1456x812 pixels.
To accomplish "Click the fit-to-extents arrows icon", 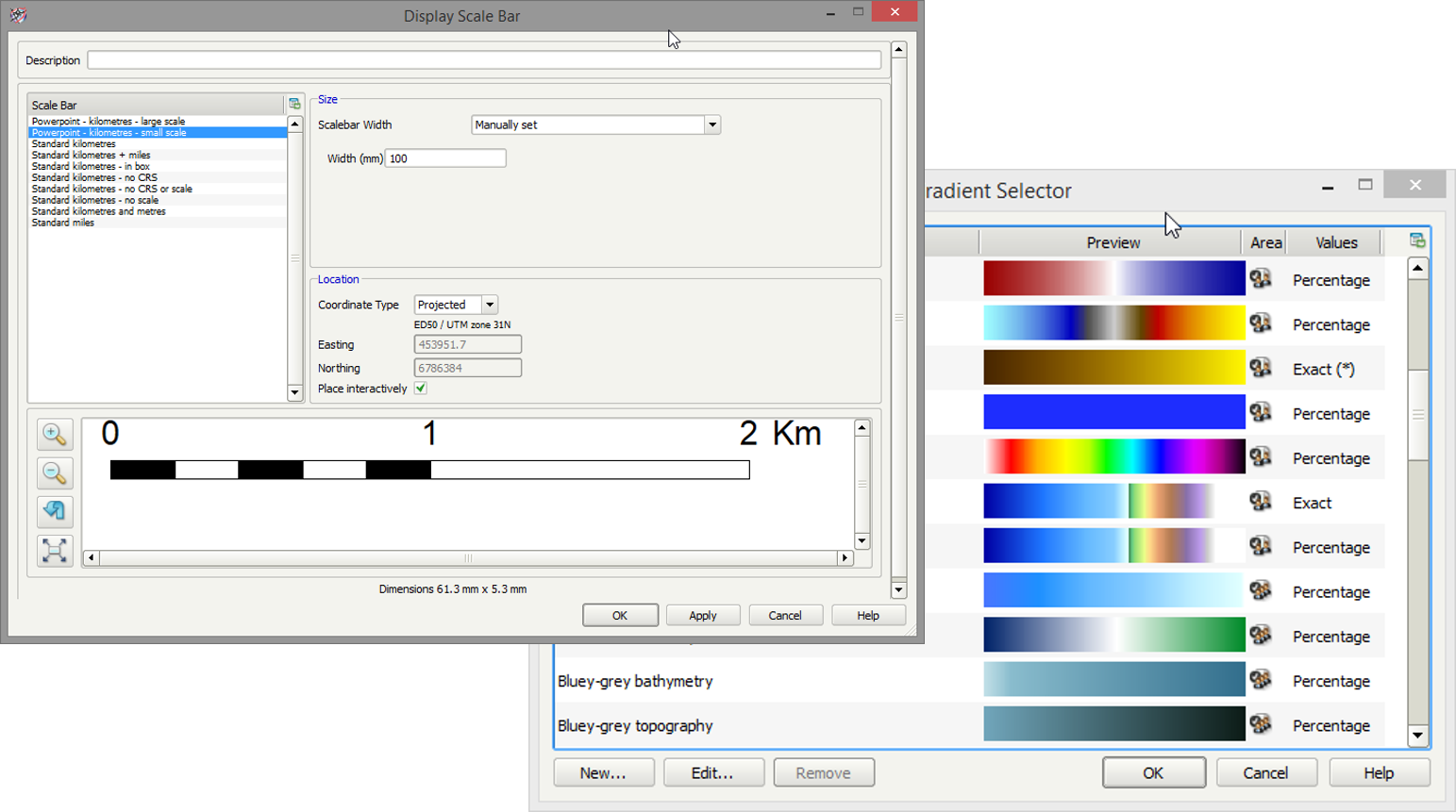I will (54, 550).
